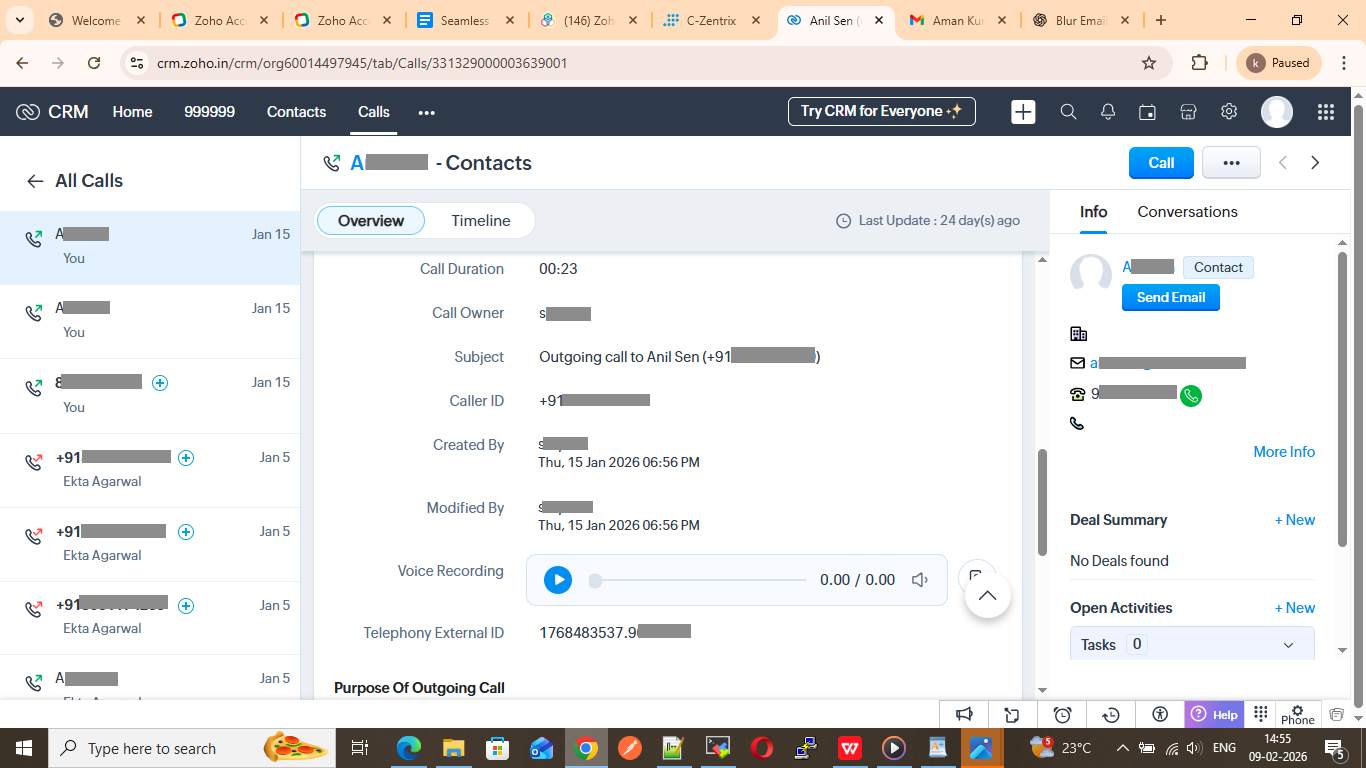Screen dimensions: 1366x768
Task: Click the white plus create-new icon
Action: point(1023,112)
